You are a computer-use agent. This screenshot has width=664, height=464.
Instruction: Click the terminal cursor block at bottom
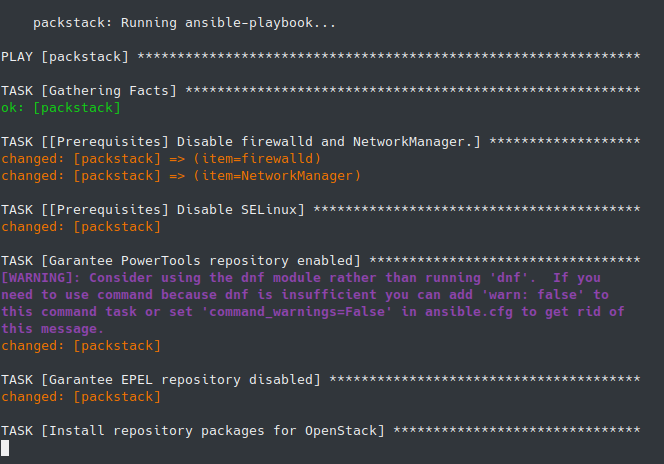[5, 447]
